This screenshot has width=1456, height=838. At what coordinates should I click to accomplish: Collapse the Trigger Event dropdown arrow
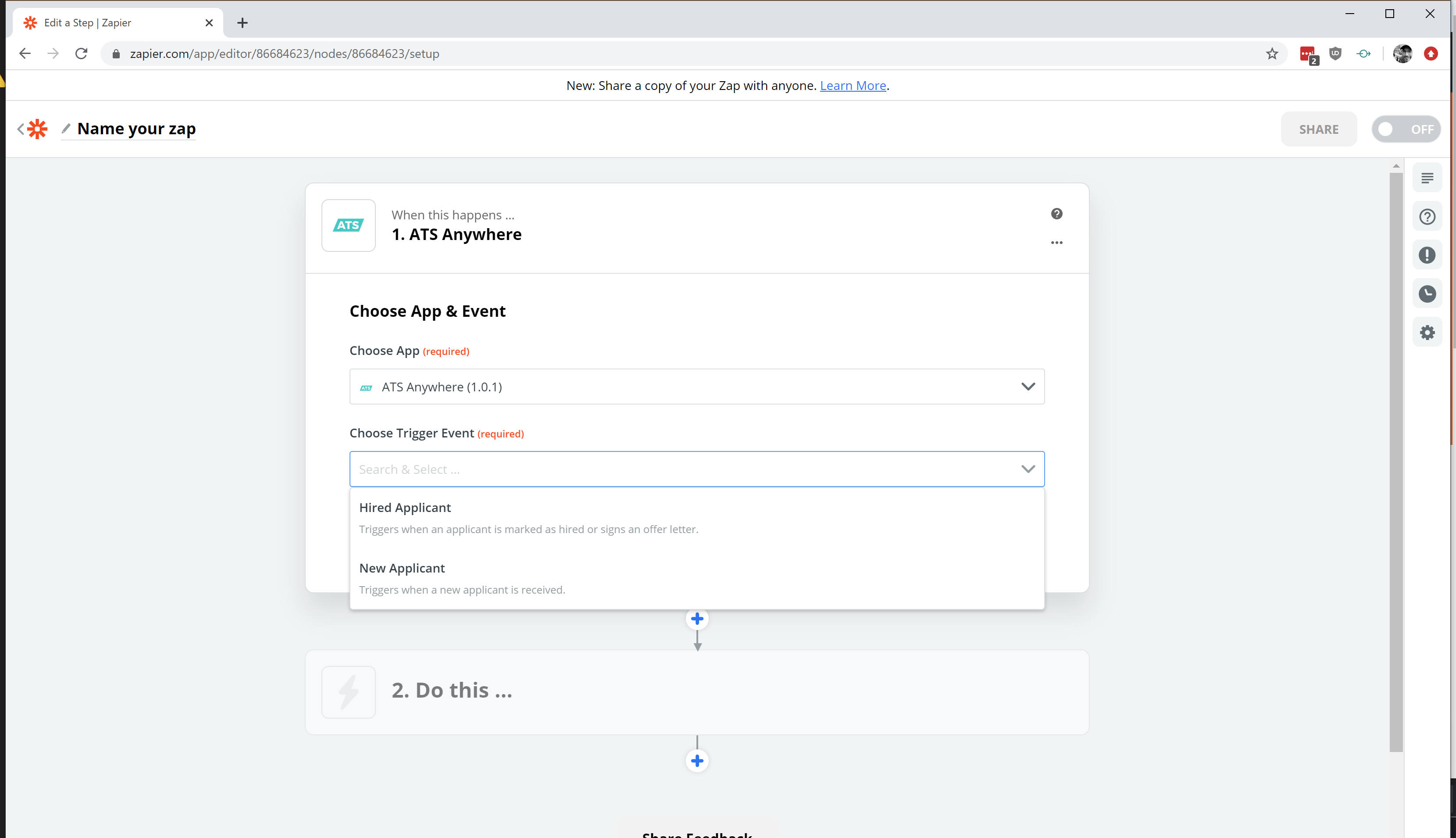tap(1028, 469)
